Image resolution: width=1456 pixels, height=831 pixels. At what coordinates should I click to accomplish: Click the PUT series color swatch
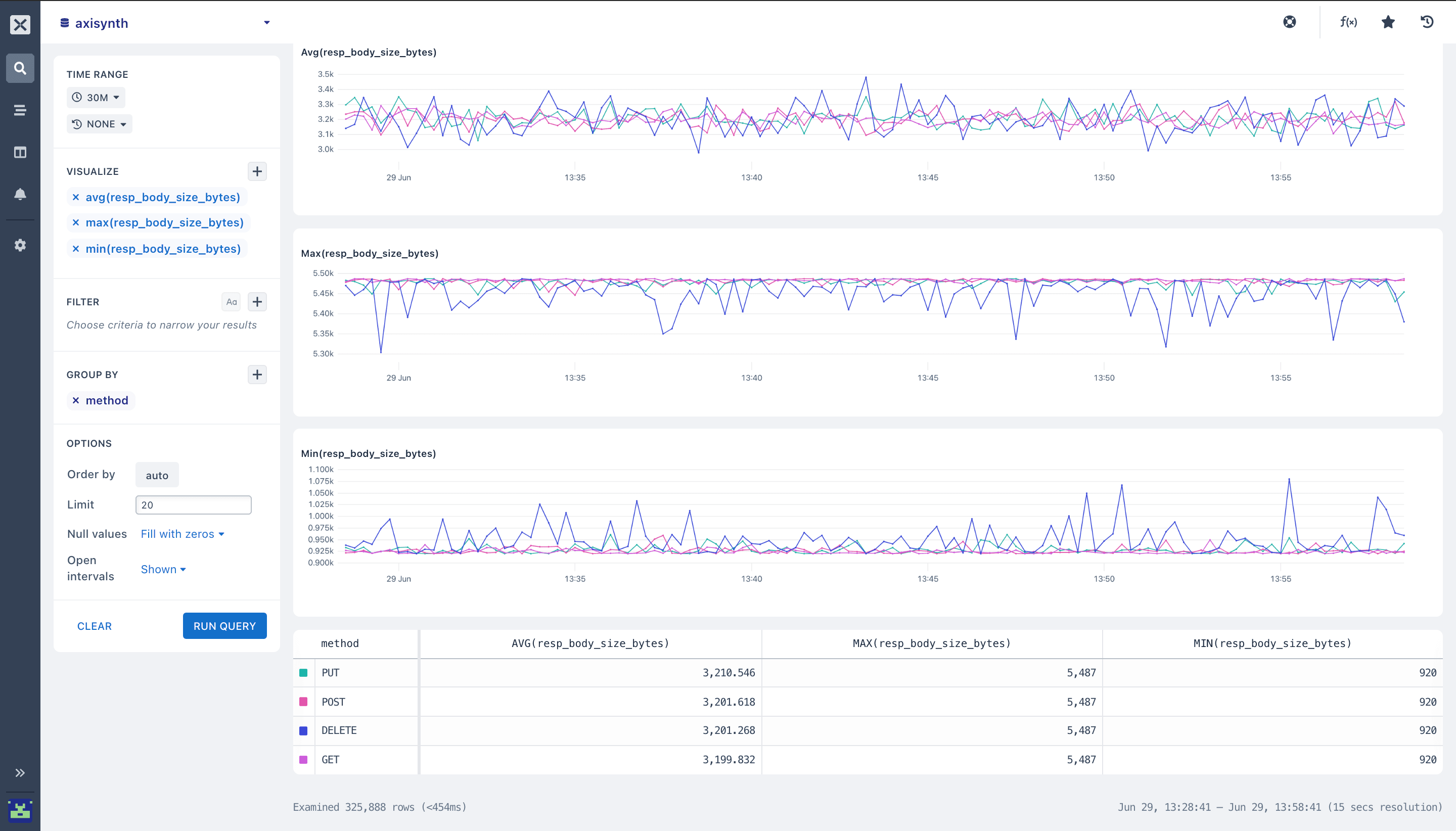pyautogui.click(x=304, y=673)
